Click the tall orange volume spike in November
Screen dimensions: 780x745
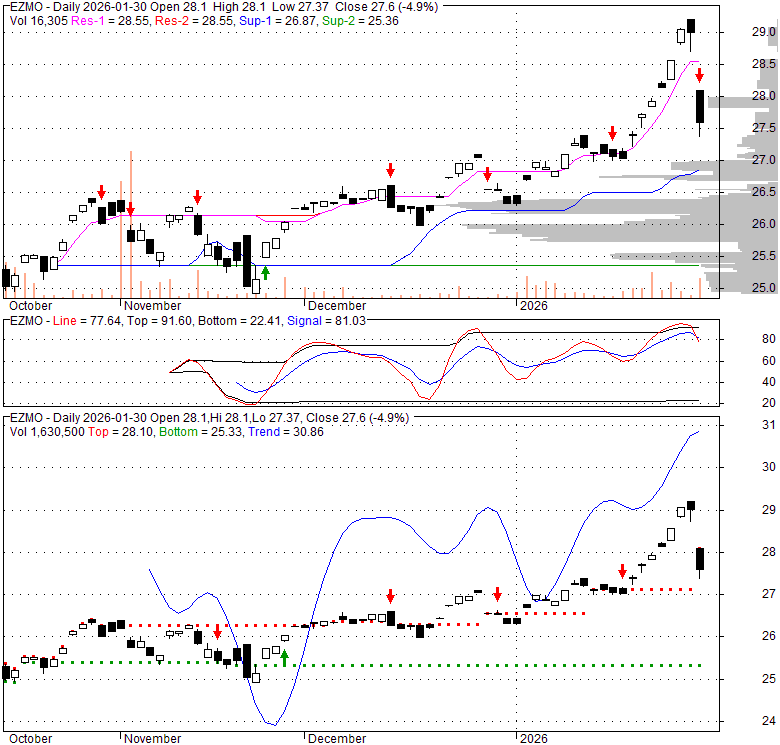point(131,222)
